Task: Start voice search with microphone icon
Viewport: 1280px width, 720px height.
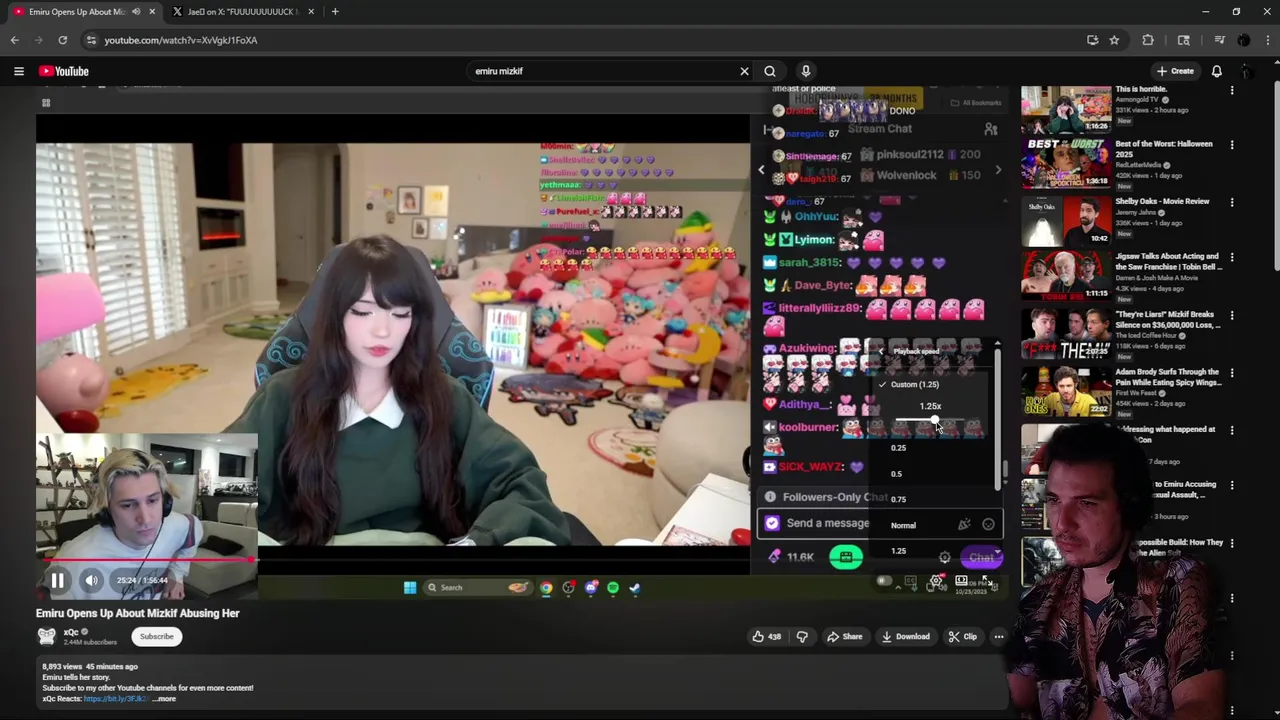Action: (x=806, y=71)
